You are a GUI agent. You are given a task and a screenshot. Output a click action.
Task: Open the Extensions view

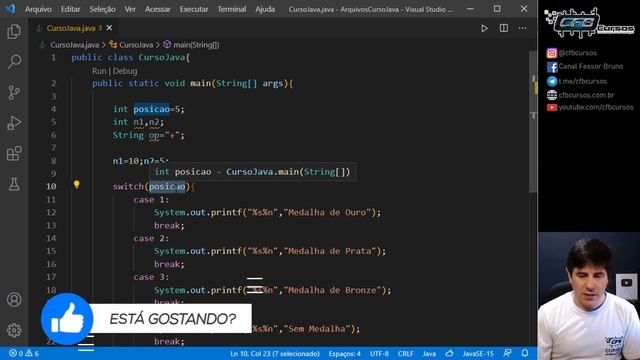click(14, 154)
